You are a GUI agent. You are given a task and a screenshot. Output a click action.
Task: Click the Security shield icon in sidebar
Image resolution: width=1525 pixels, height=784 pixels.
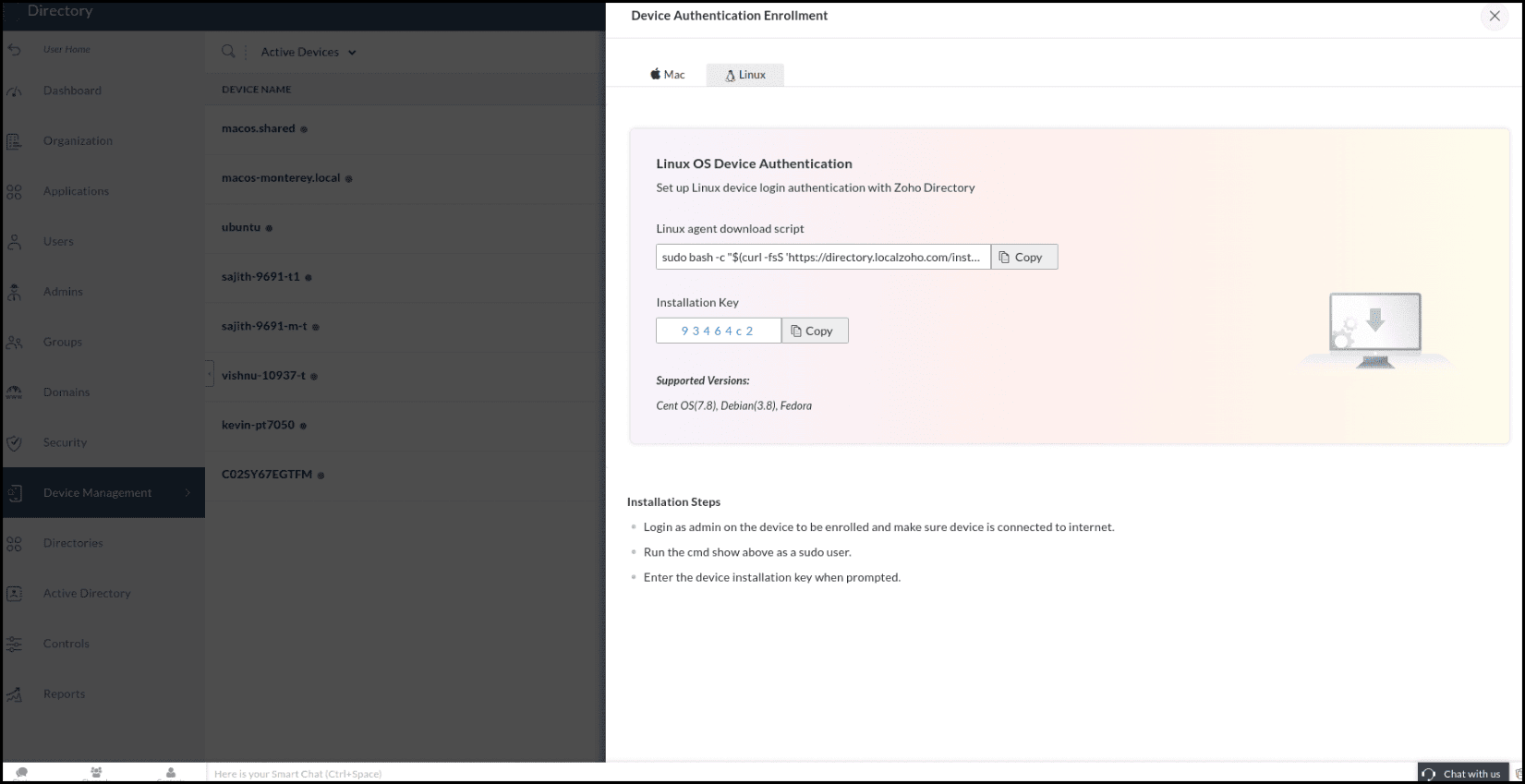(x=14, y=443)
